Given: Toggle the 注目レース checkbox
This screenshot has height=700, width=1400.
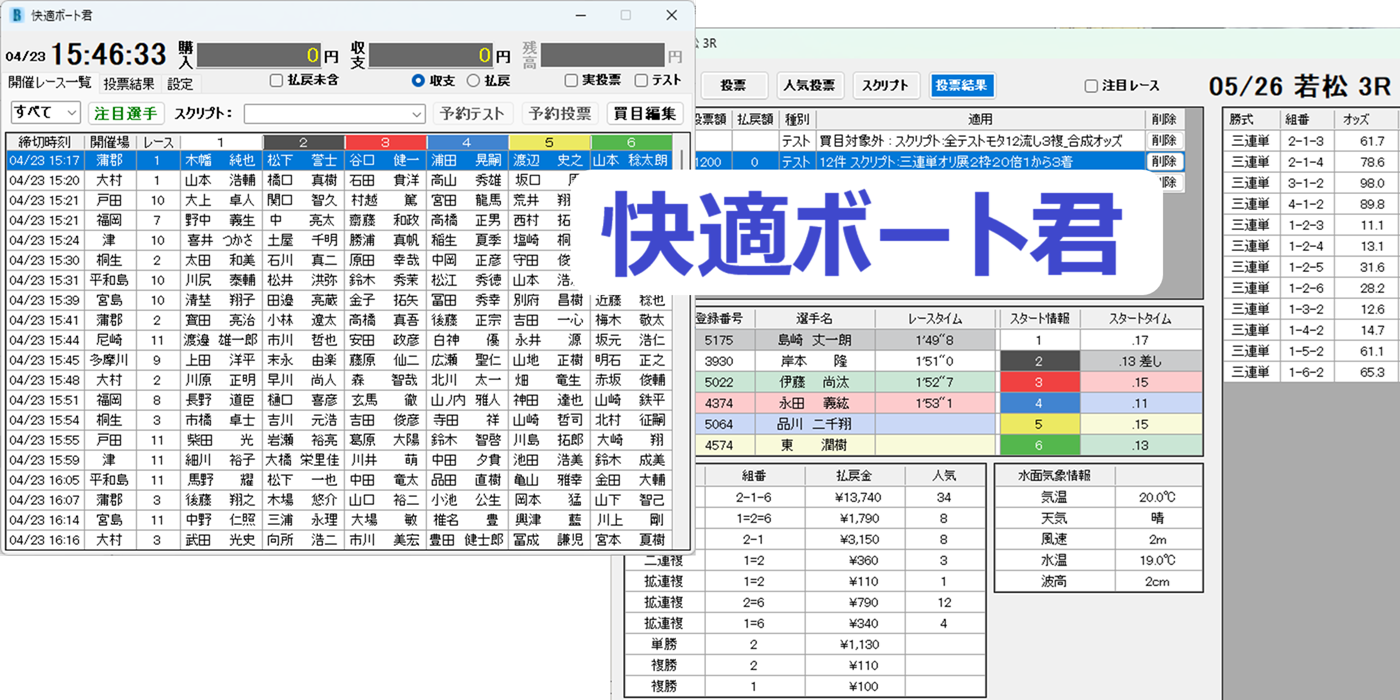Looking at the screenshot, I should point(1092,87).
